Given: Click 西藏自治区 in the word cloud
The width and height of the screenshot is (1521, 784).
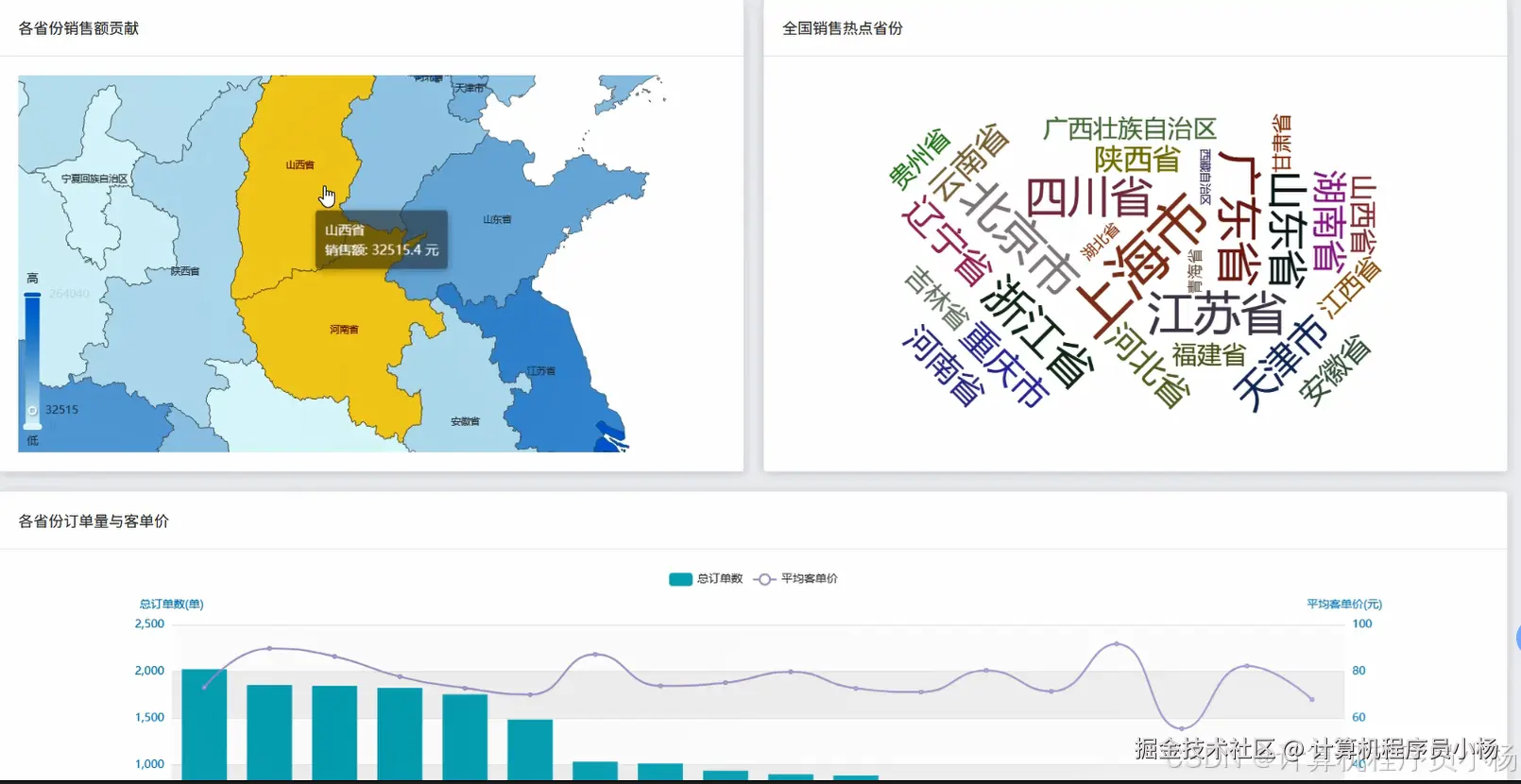Looking at the screenshot, I should (x=1205, y=177).
